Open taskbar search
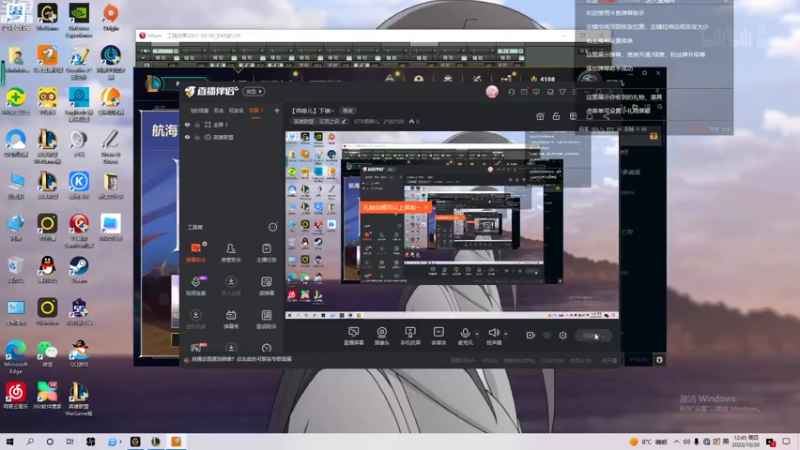Screen dimensions: 800x450 click(x=30, y=442)
